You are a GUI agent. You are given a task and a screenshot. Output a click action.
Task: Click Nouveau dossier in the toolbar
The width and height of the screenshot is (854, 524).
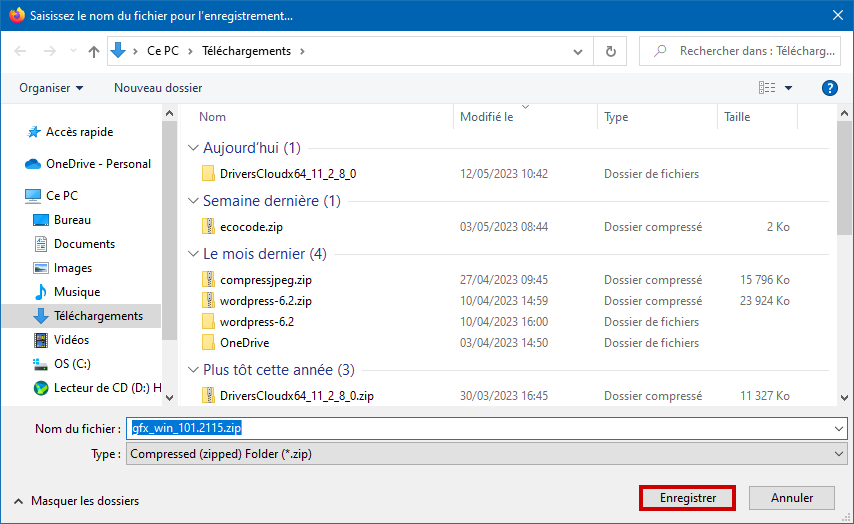coord(158,88)
